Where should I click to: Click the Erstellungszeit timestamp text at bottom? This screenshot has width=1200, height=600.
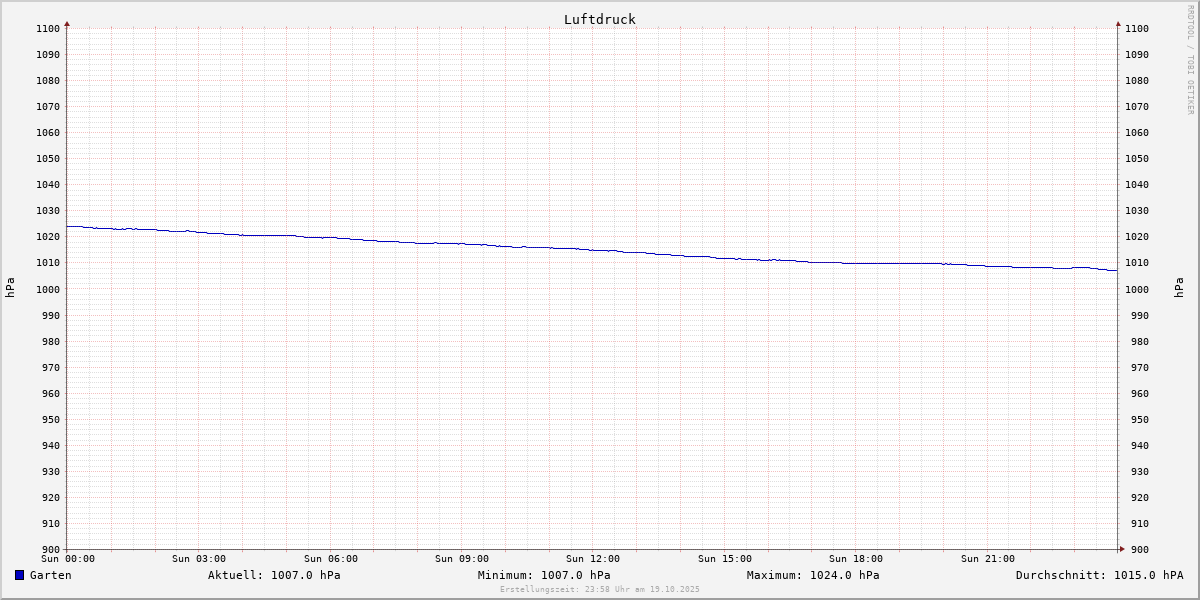click(600, 589)
